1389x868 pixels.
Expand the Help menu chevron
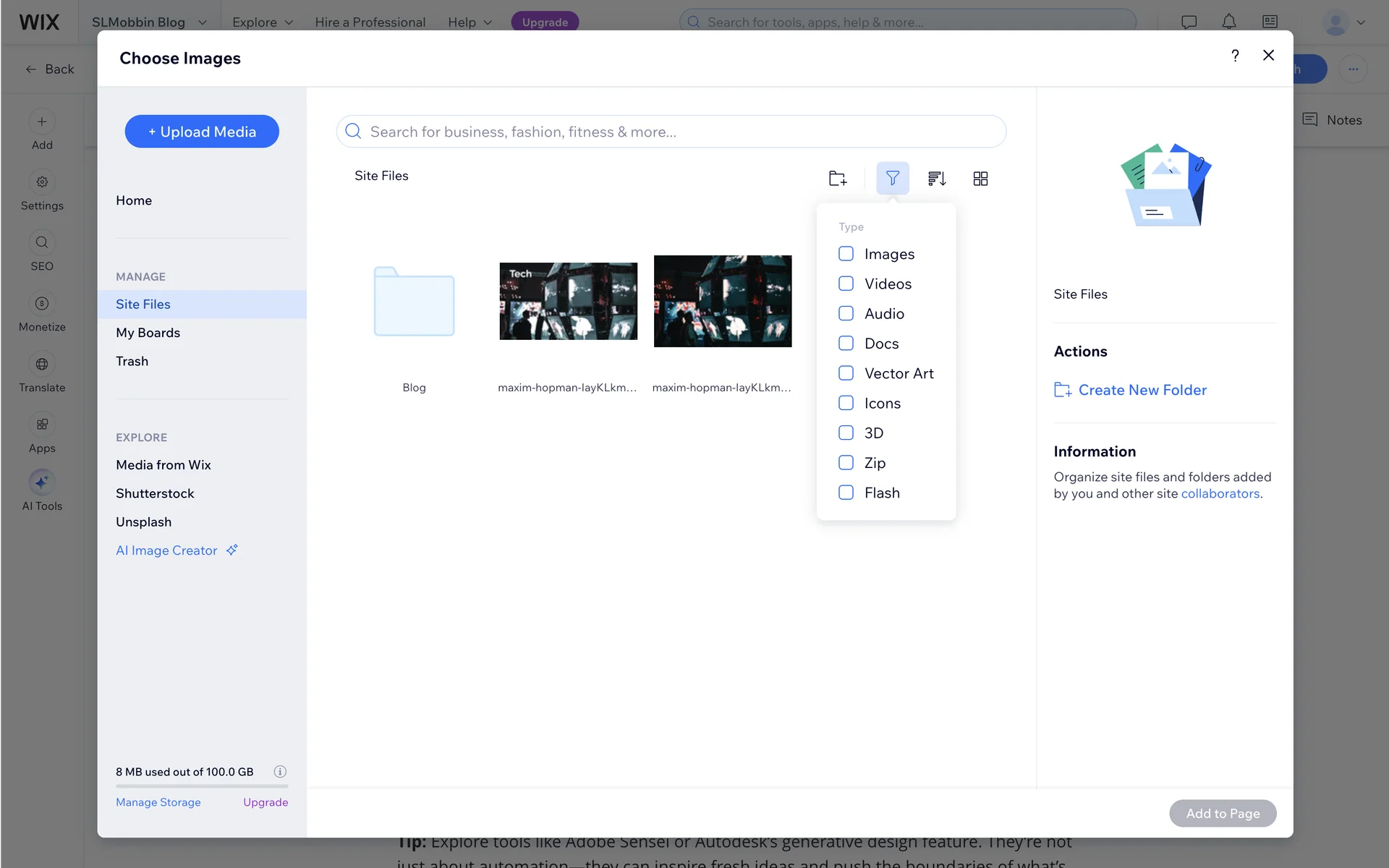pos(488,22)
